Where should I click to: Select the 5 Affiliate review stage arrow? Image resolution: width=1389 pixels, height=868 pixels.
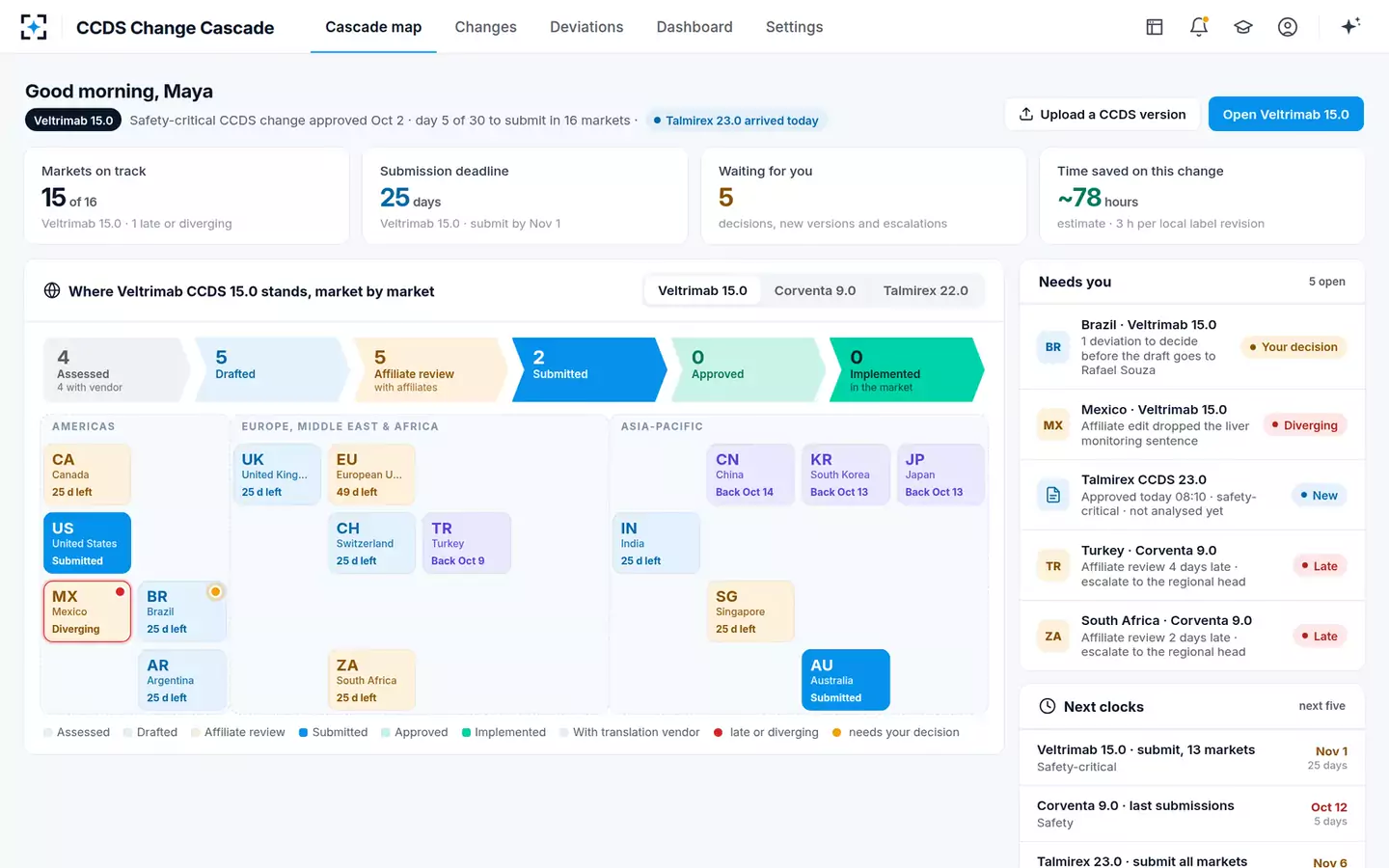coord(430,369)
